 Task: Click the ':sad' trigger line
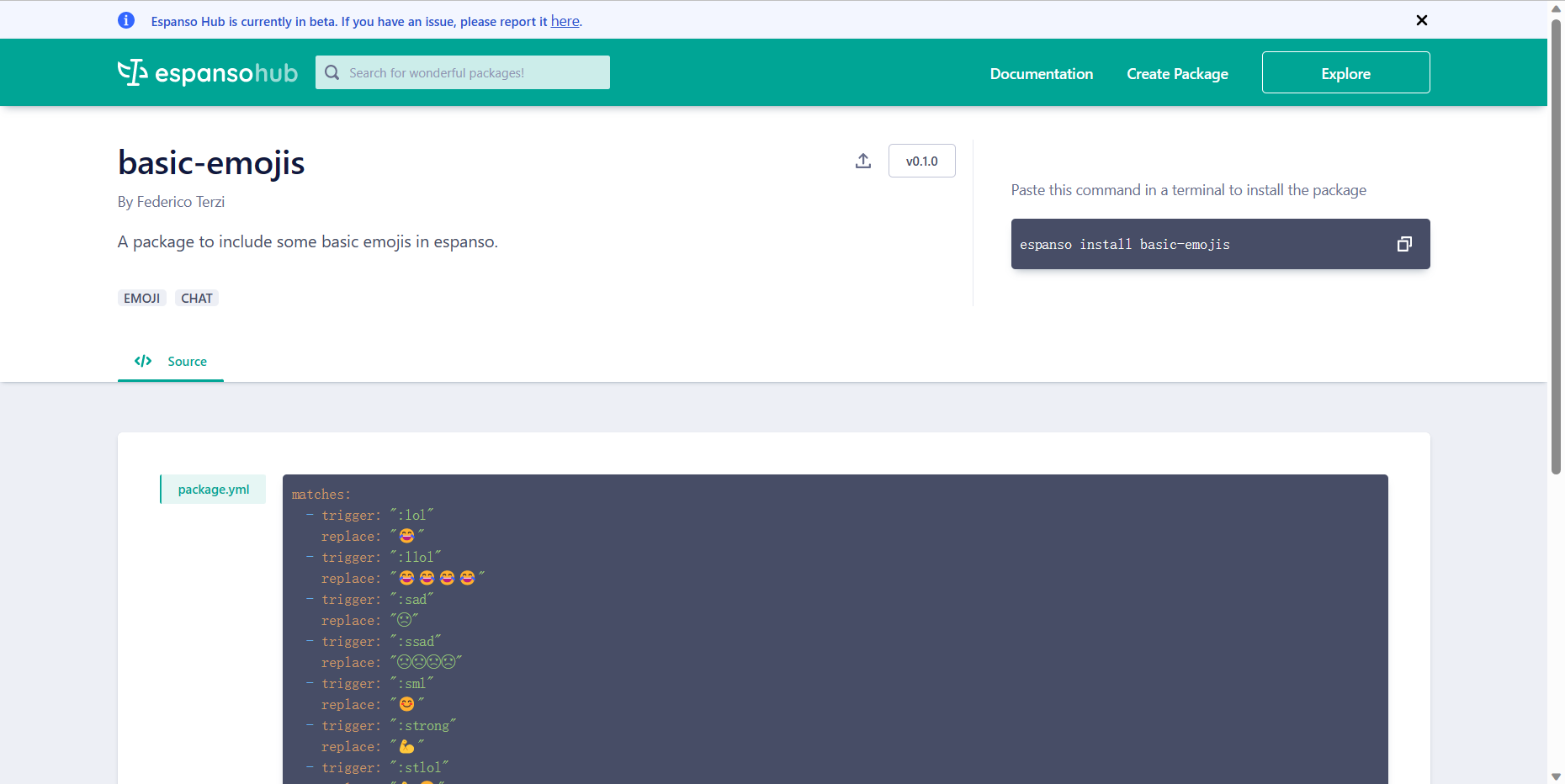370,600
